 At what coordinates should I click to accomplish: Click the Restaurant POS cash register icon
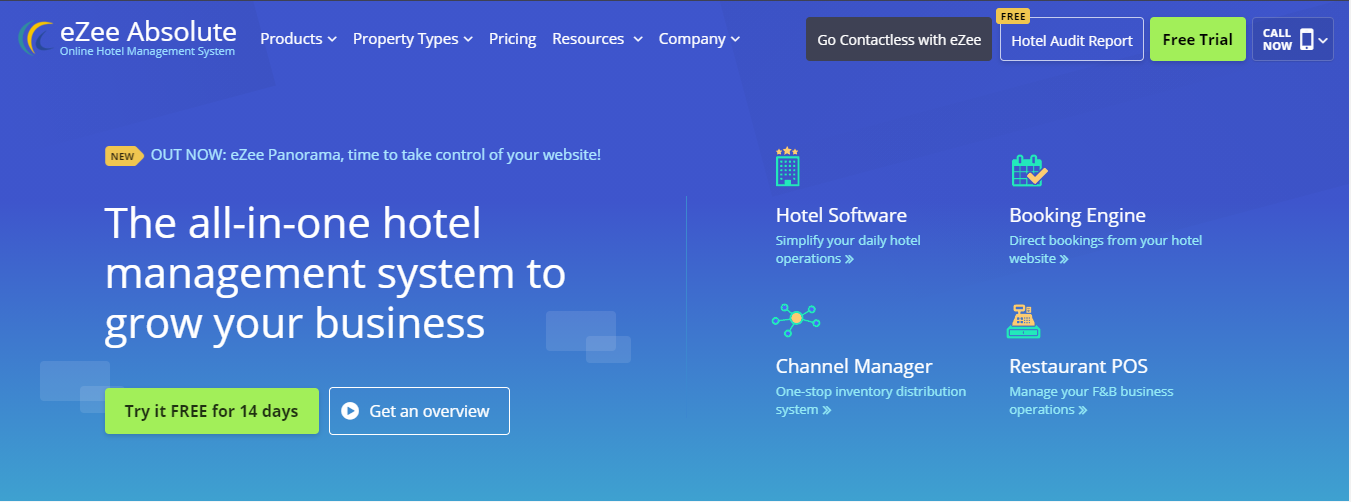point(1023,321)
